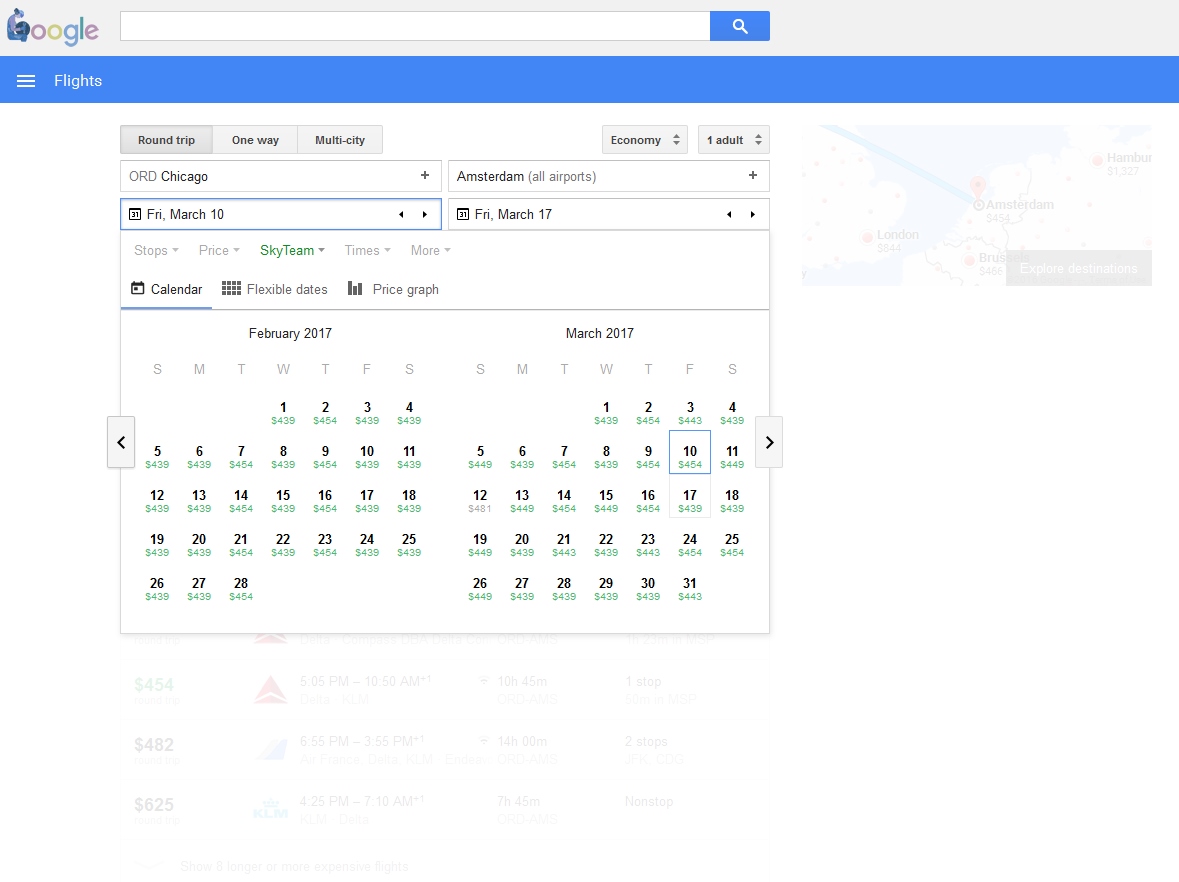Click the blue search magnifier button
Screen dimensions: 1179x882
(739, 27)
